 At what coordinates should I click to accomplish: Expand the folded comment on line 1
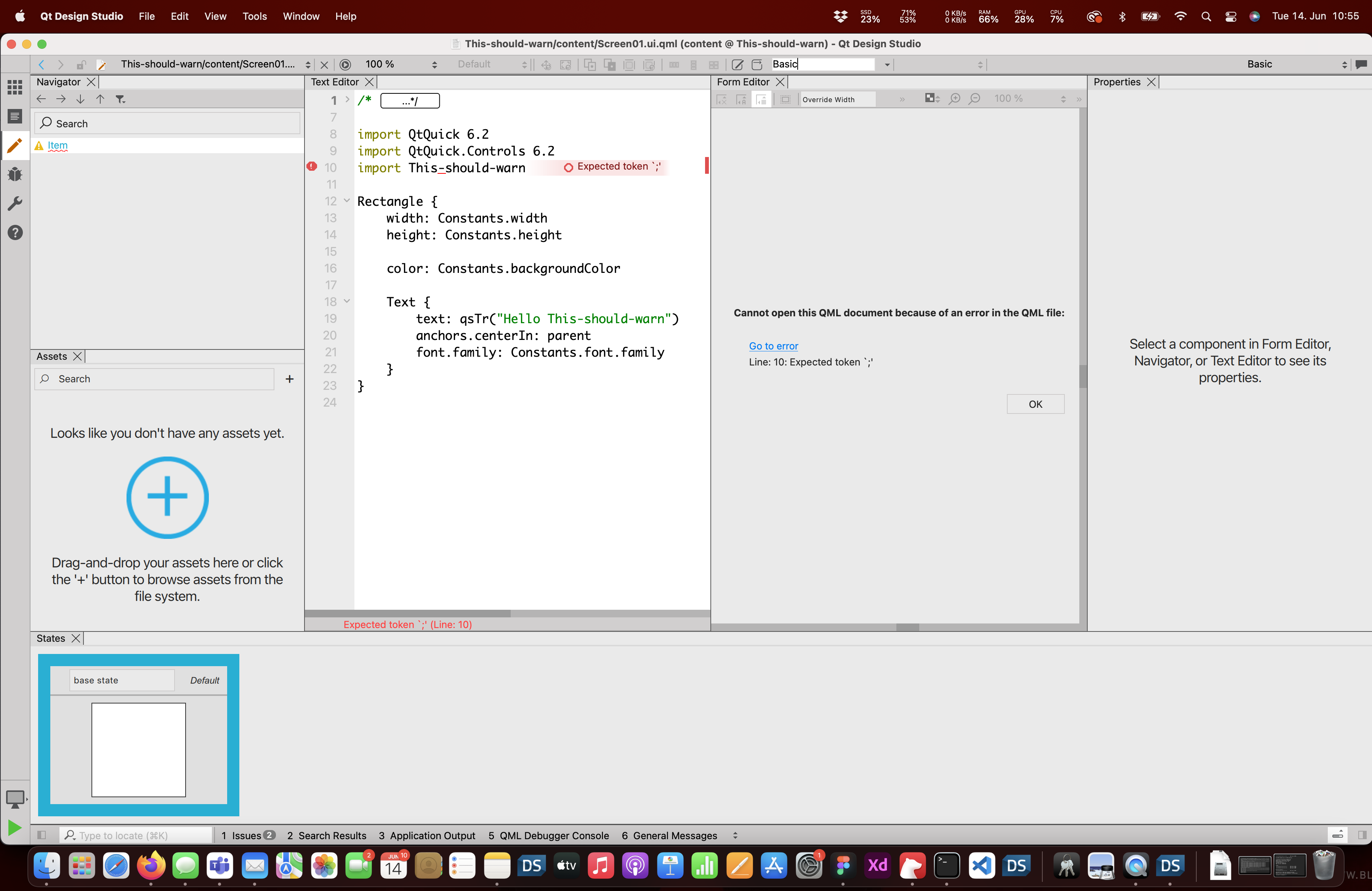(x=347, y=100)
